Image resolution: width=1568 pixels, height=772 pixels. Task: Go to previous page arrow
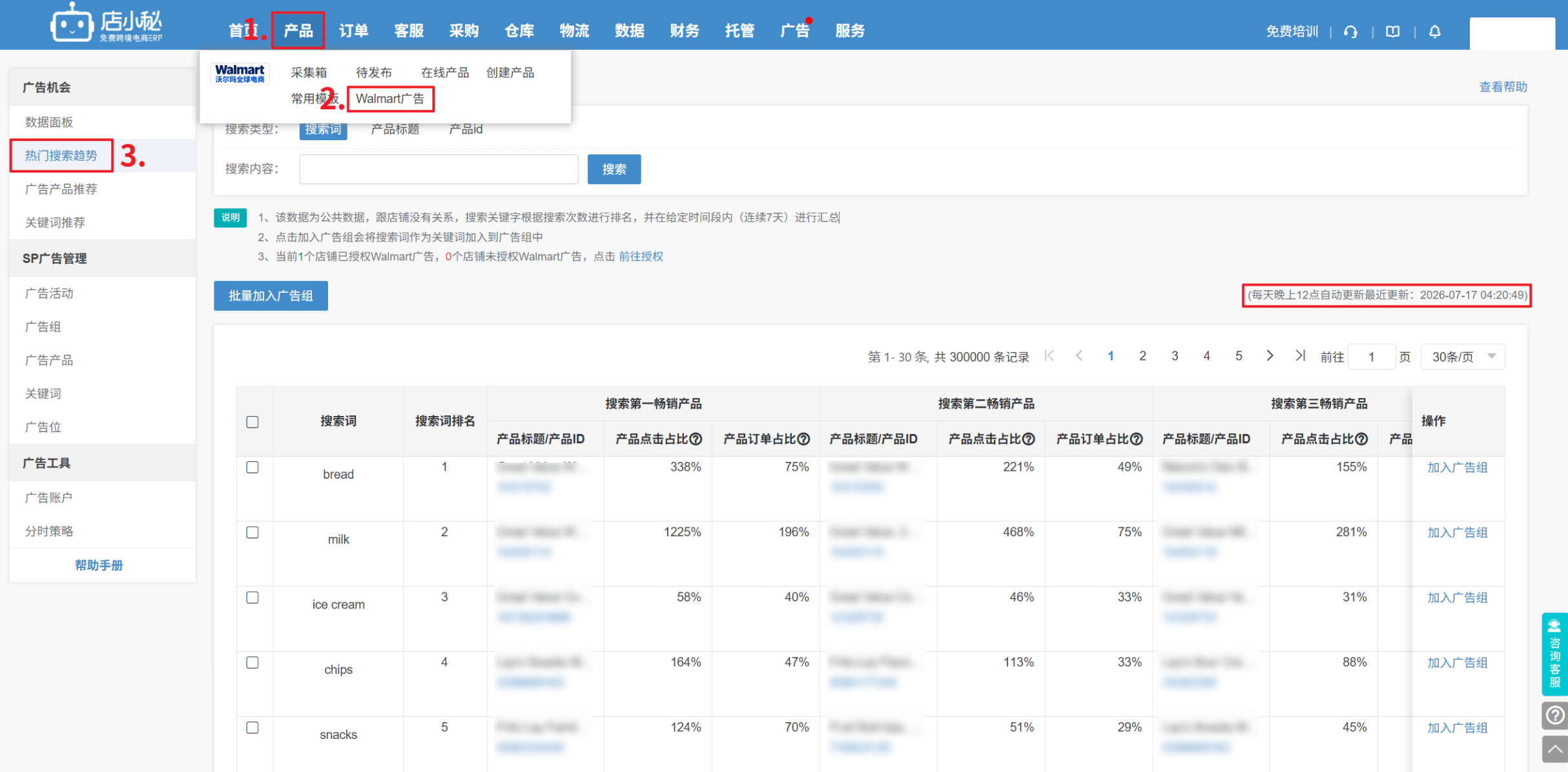1079,356
